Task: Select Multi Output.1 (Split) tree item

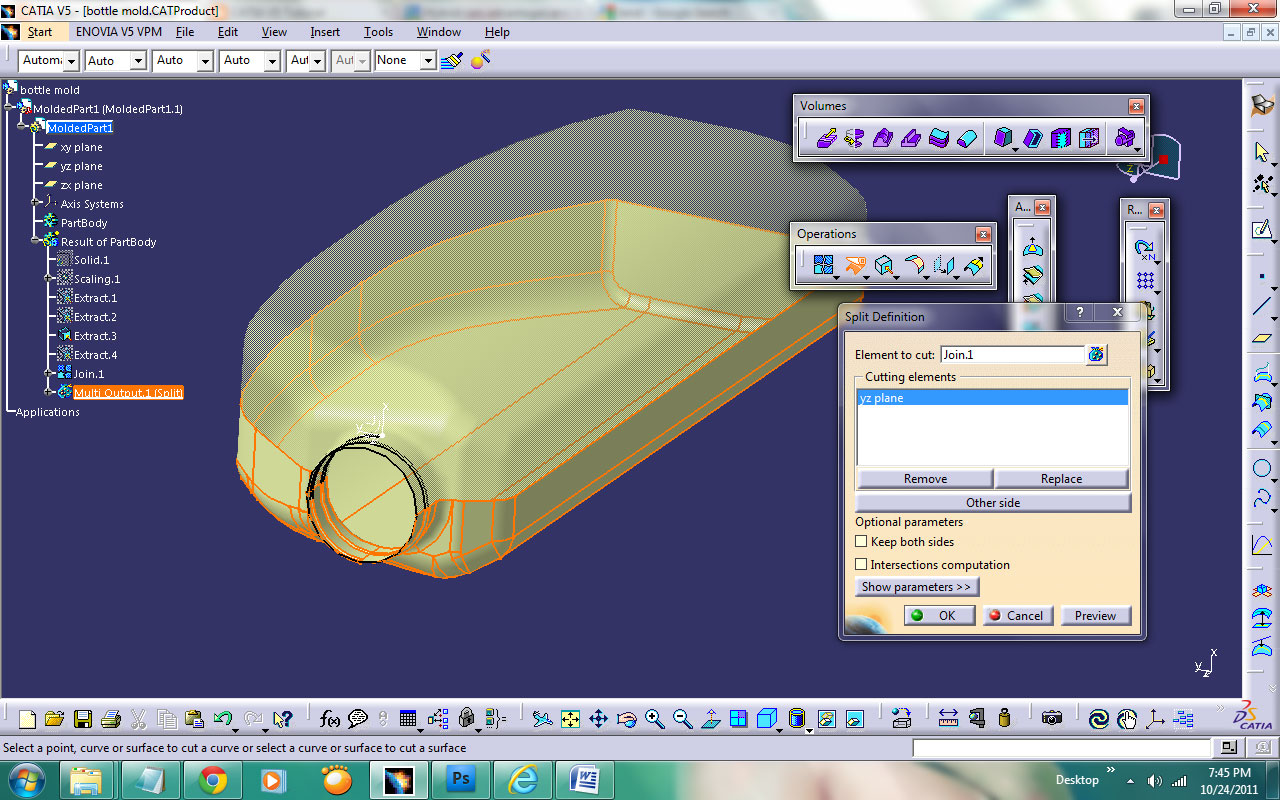Action: (120, 393)
